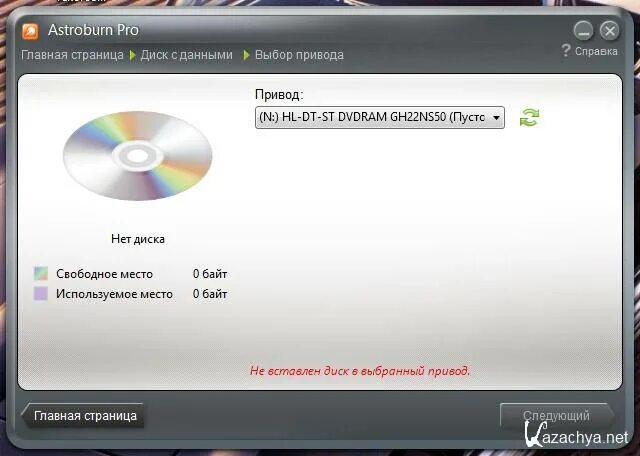The width and height of the screenshot is (640, 456).
Task: Go to Диск с данными breadcrumb
Action: click(x=187, y=55)
